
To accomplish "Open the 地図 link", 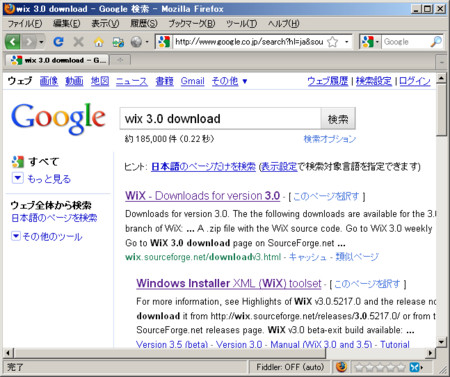I will 100,81.
